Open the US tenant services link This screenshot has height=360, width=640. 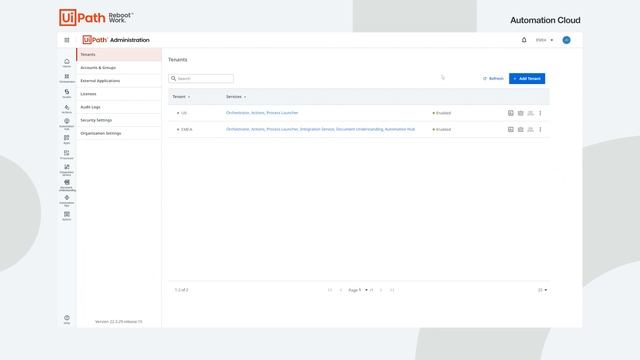pos(262,113)
